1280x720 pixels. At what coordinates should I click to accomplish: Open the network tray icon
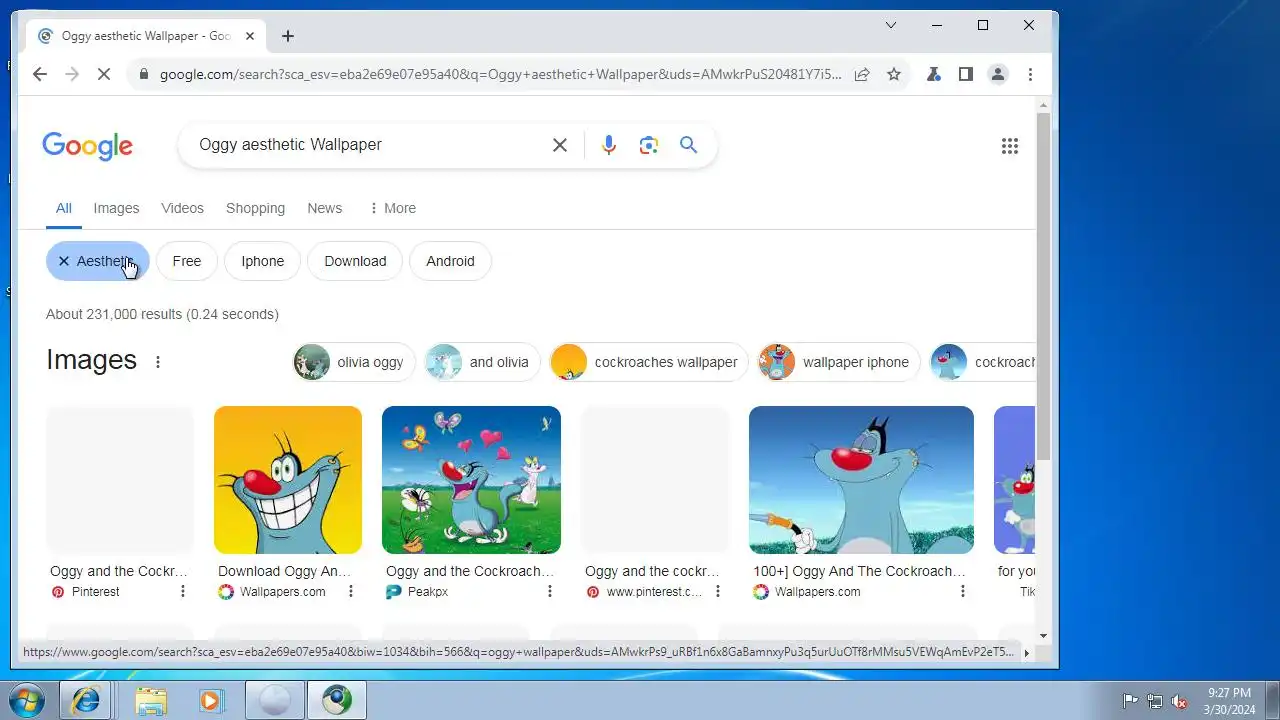pos(1155,701)
